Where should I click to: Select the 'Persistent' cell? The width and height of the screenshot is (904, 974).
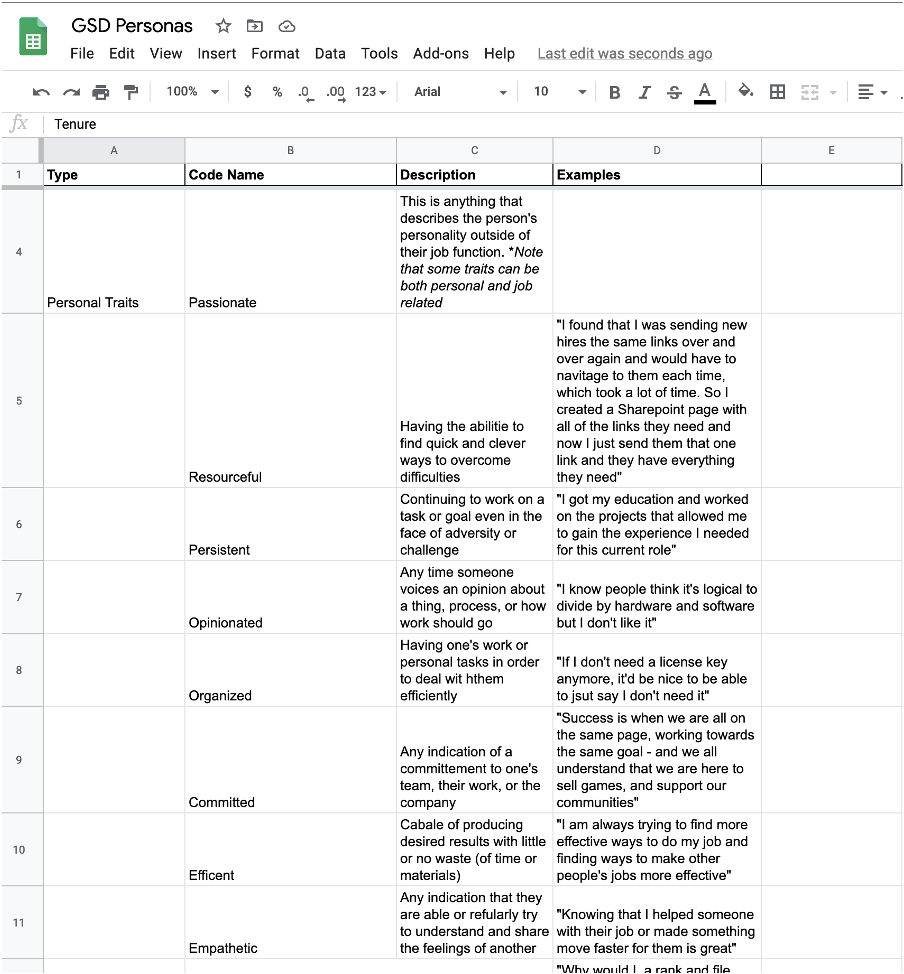(x=290, y=524)
